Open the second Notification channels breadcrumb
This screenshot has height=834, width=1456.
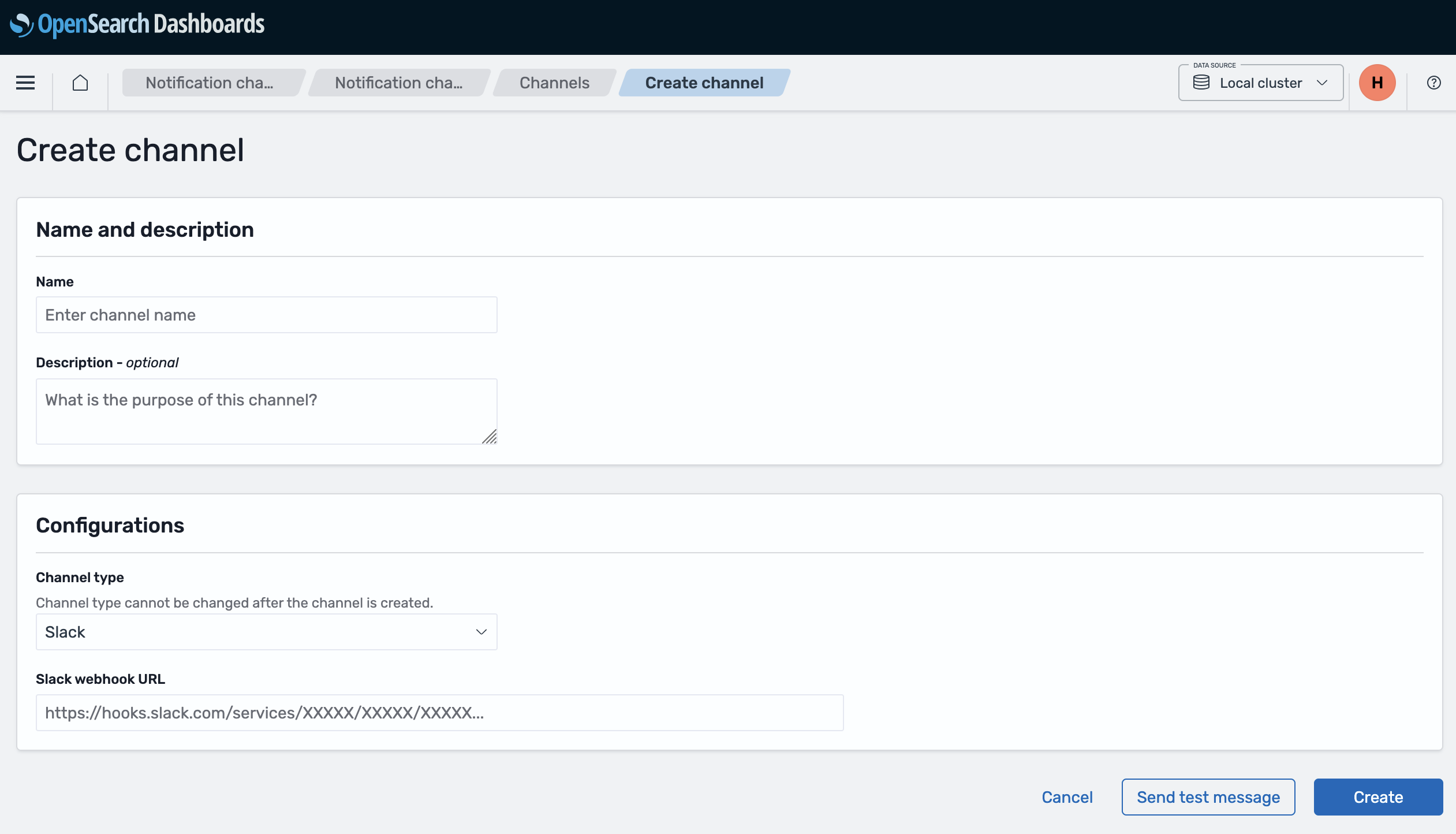398,83
